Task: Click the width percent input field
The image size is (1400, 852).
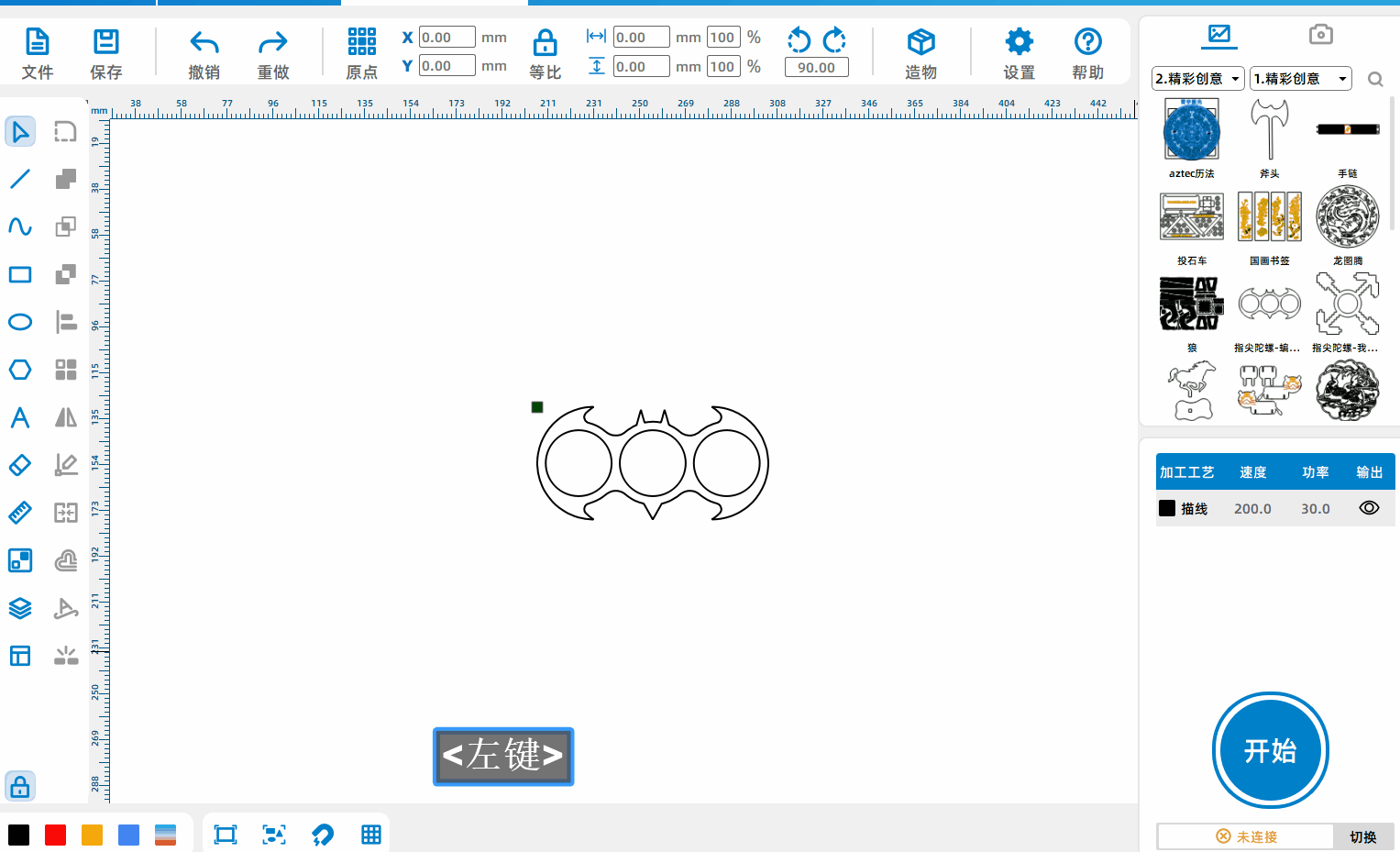Action: coord(723,38)
